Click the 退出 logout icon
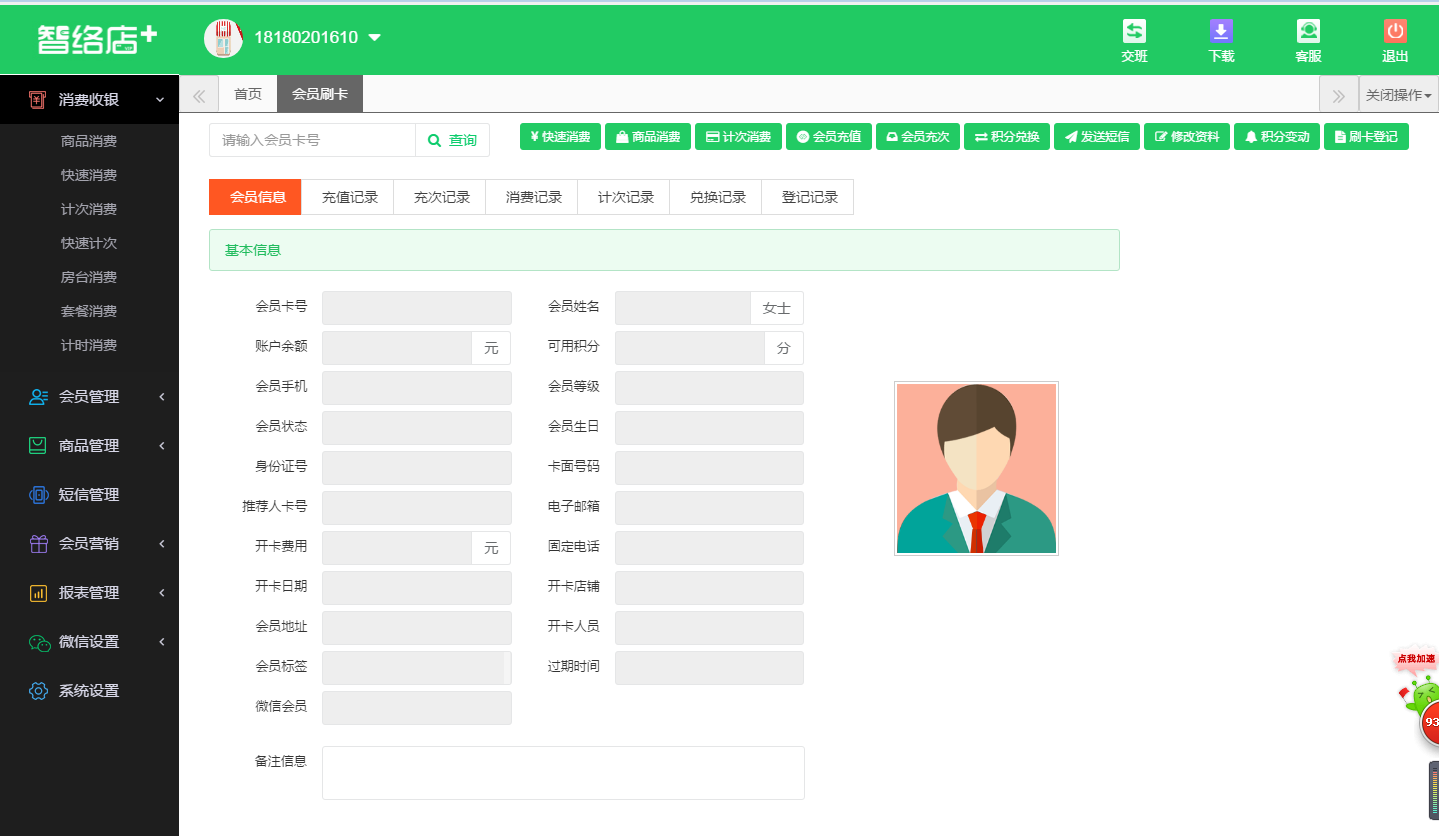This screenshot has height=836, width=1439. pyautogui.click(x=1394, y=32)
